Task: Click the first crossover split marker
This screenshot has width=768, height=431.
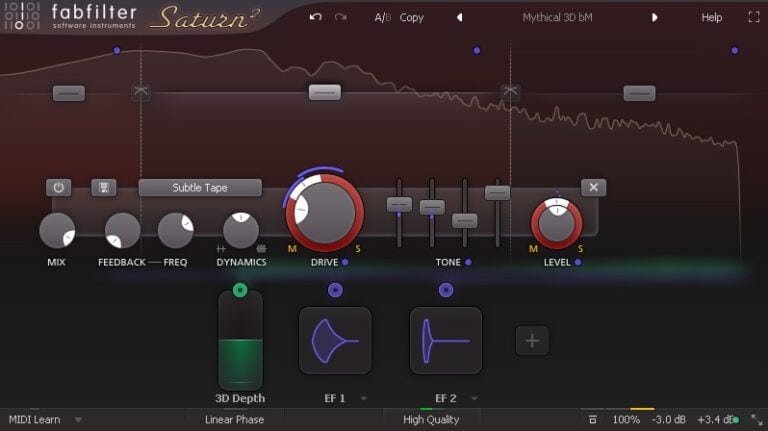Action: [141, 92]
